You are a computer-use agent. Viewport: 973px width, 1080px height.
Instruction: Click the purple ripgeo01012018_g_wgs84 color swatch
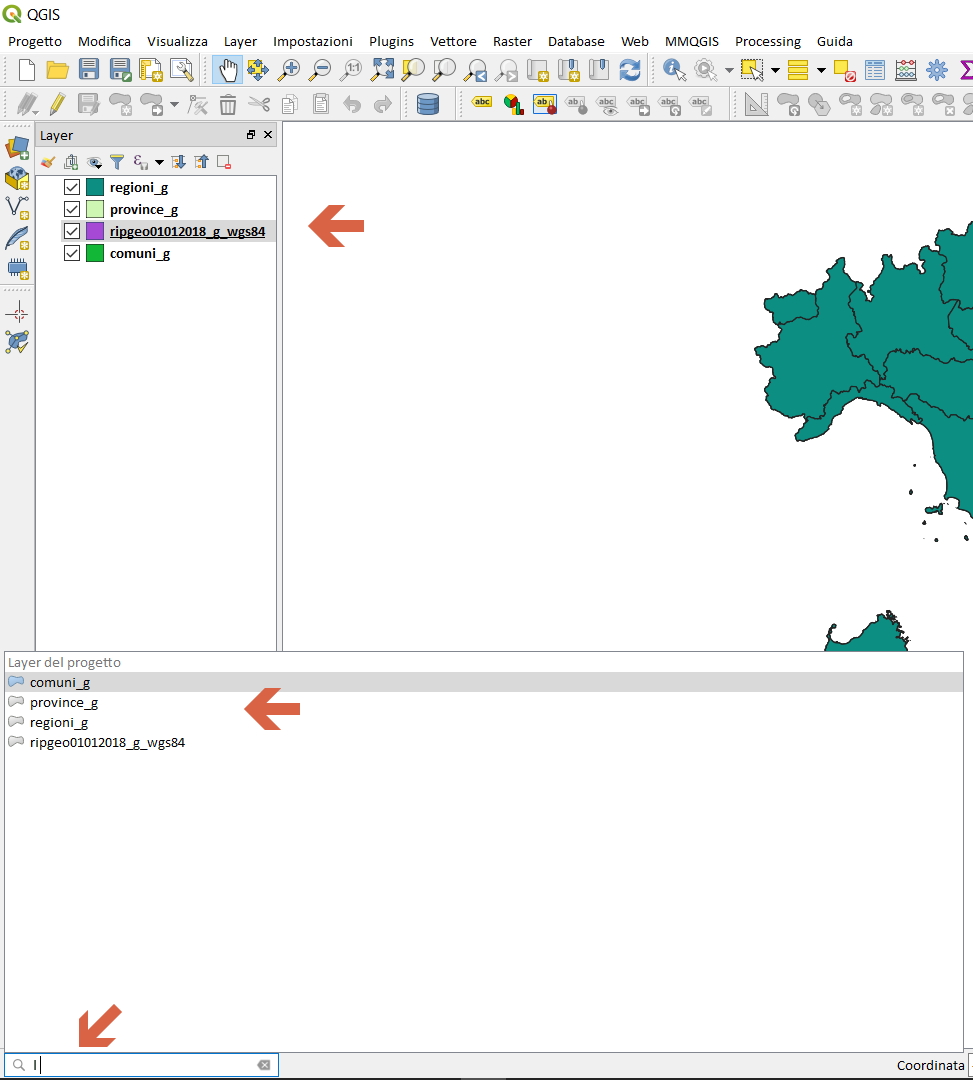tap(95, 231)
